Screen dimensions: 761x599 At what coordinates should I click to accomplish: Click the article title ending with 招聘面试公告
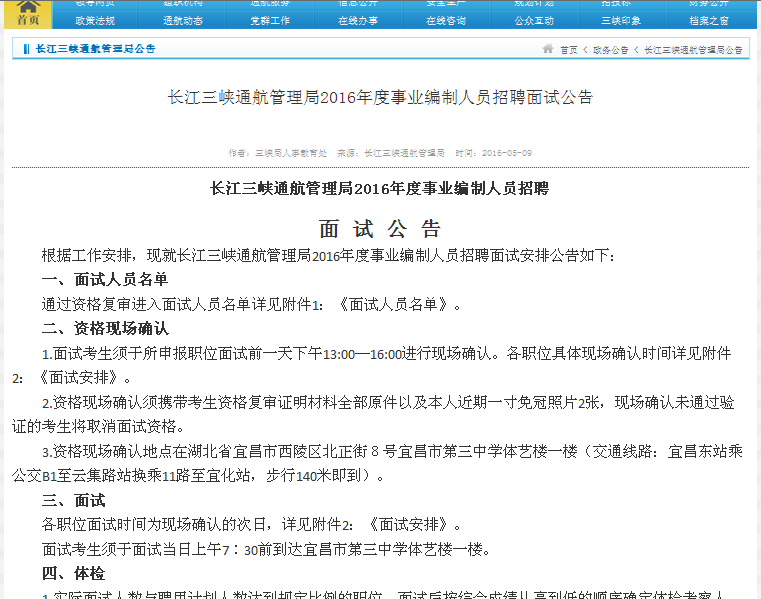coord(380,98)
